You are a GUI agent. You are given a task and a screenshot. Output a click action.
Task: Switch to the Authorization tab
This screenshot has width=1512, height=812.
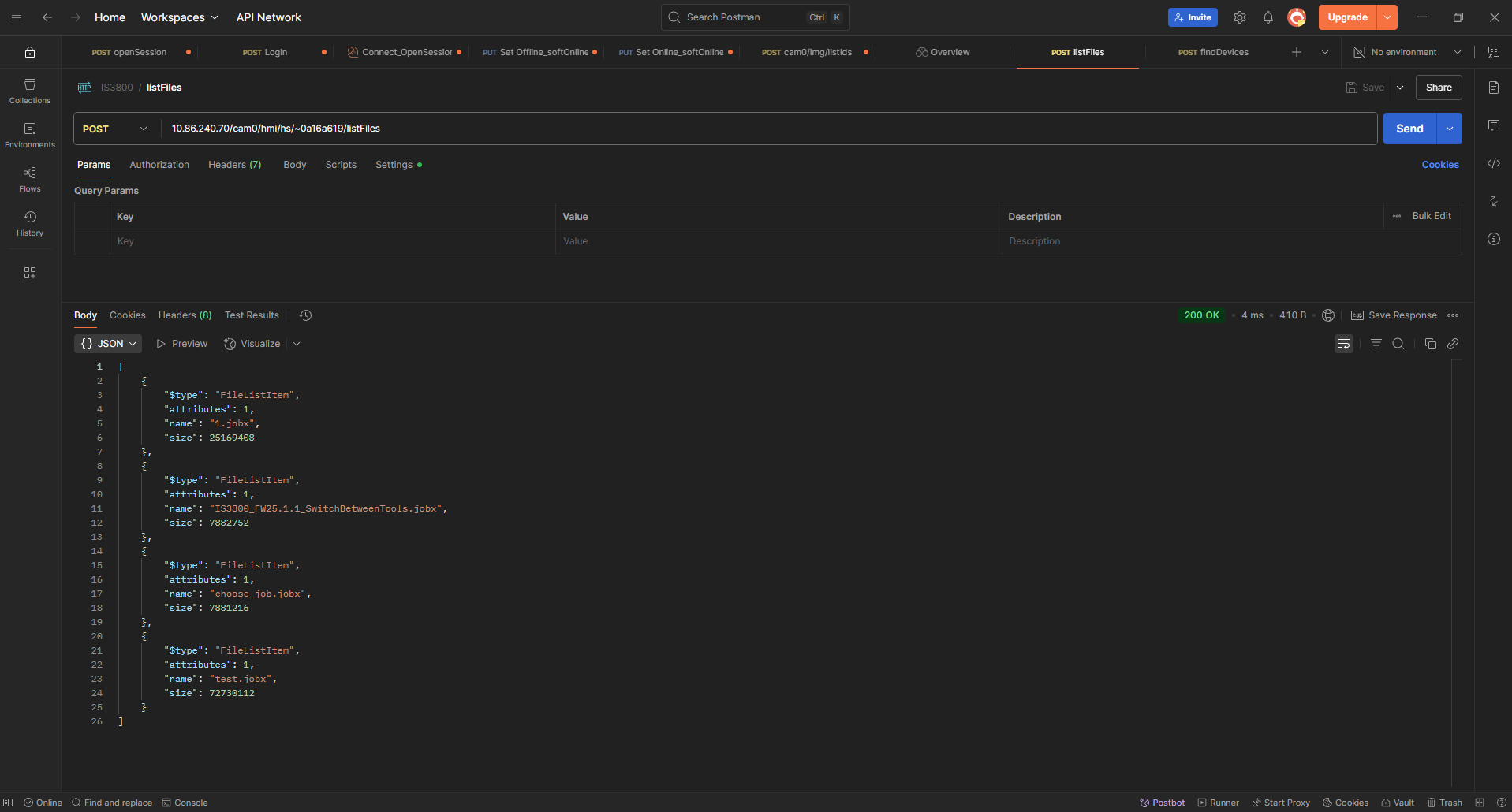(159, 164)
